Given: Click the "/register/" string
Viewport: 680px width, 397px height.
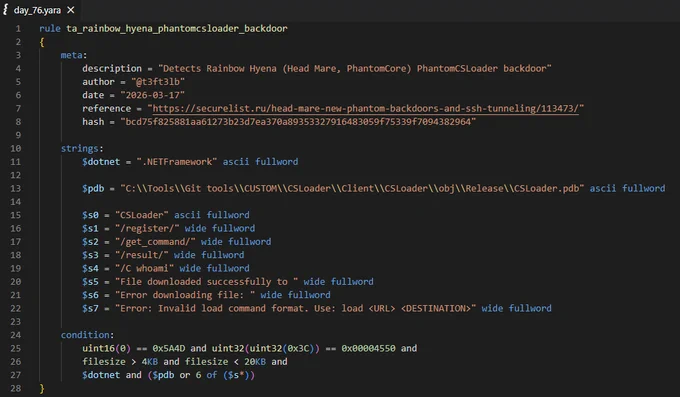Looking at the screenshot, I should (147, 228).
